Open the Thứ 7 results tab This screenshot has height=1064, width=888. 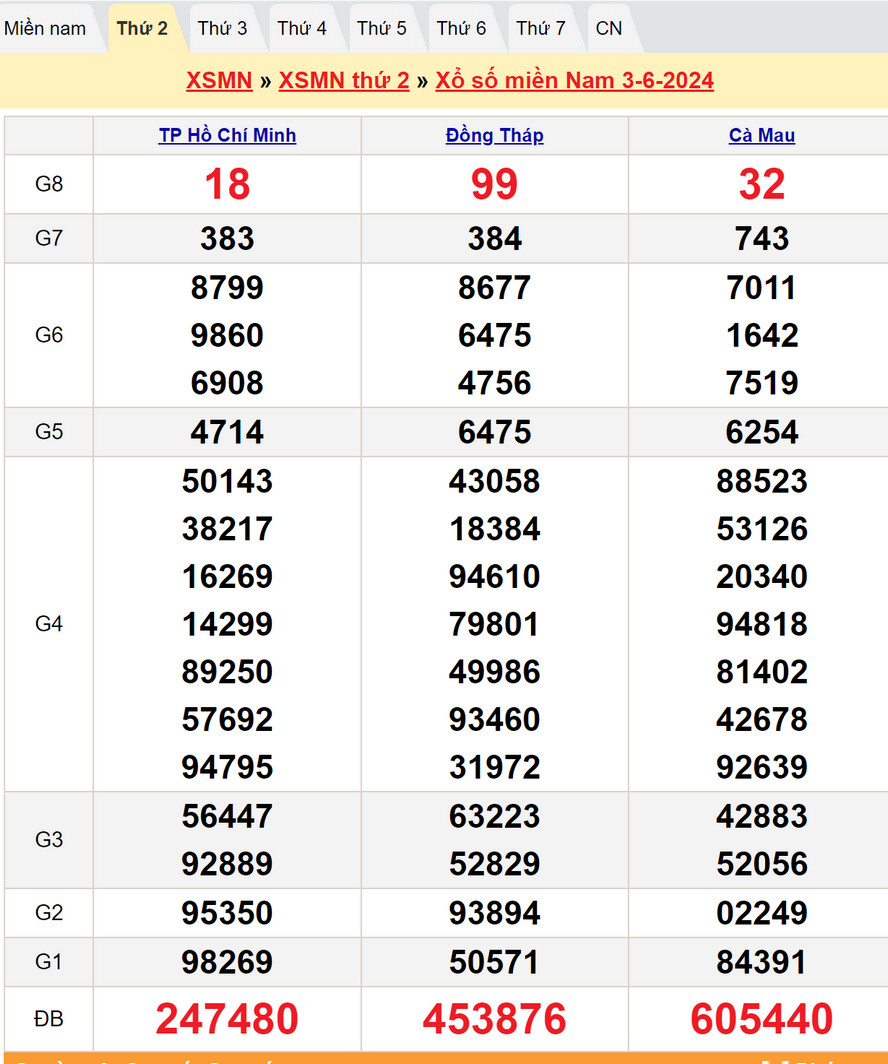pos(541,28)
